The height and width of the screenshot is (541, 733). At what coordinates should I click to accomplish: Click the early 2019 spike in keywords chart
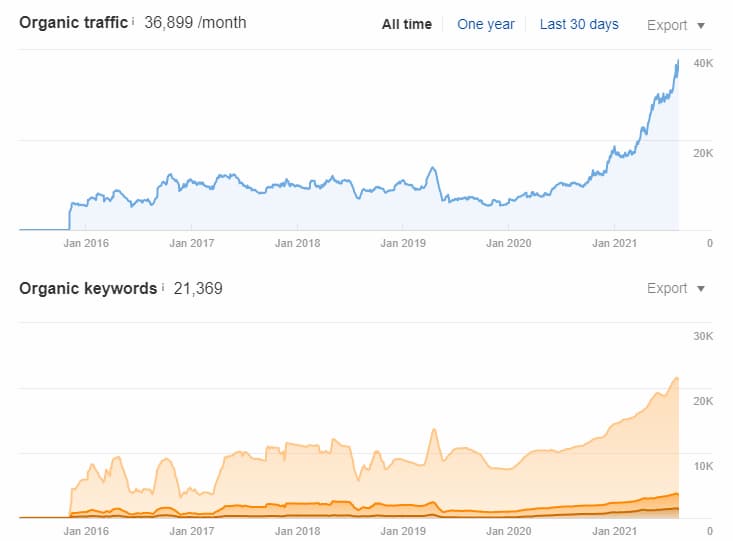434,430
